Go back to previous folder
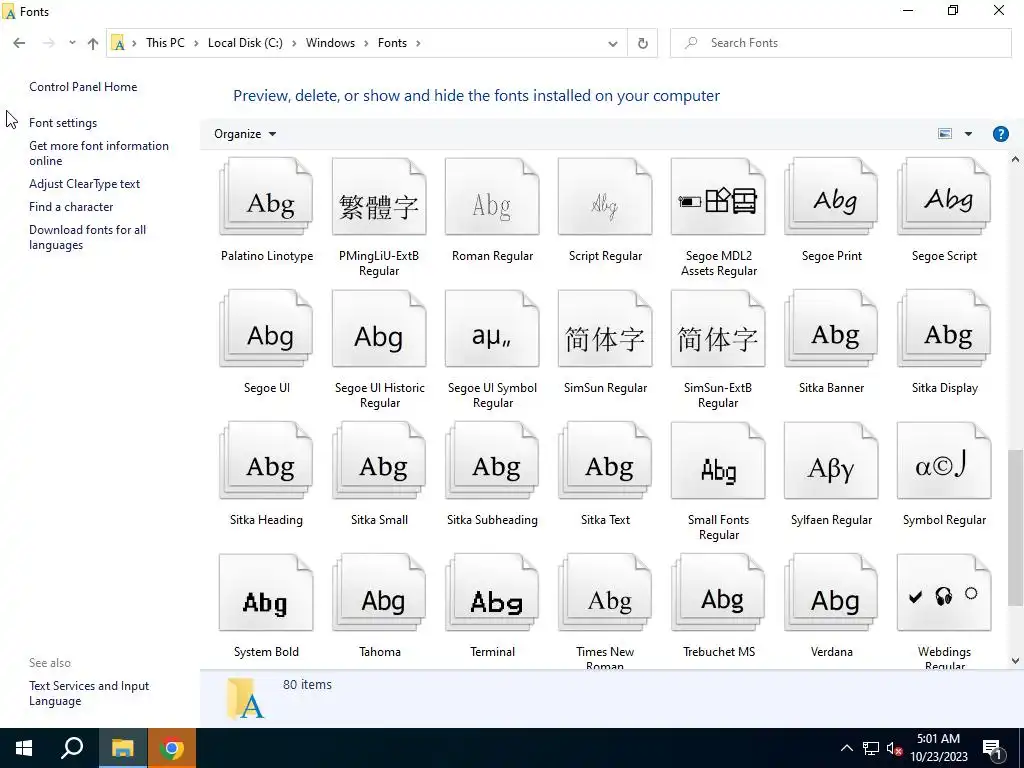The image size is (1024, 768). coord(19,43)
